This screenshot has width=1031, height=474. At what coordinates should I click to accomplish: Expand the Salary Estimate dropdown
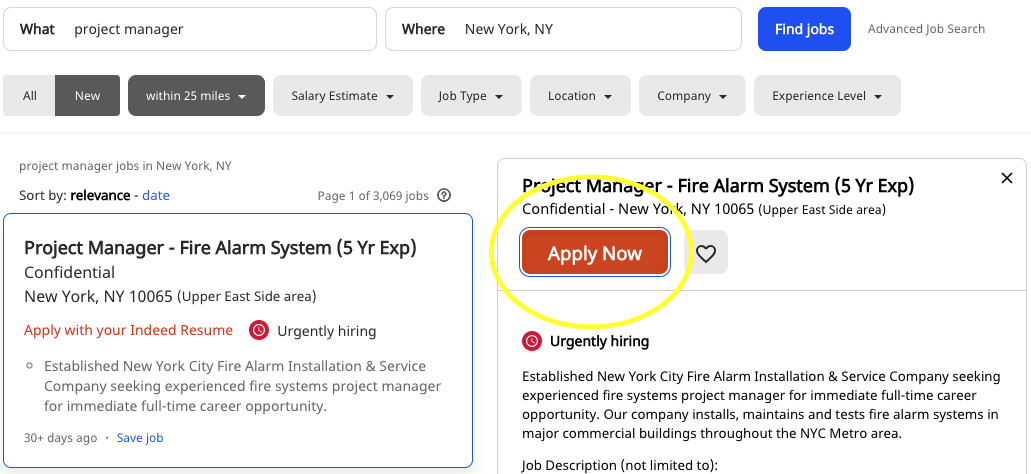pyautogui.click(x=343, y=95)
